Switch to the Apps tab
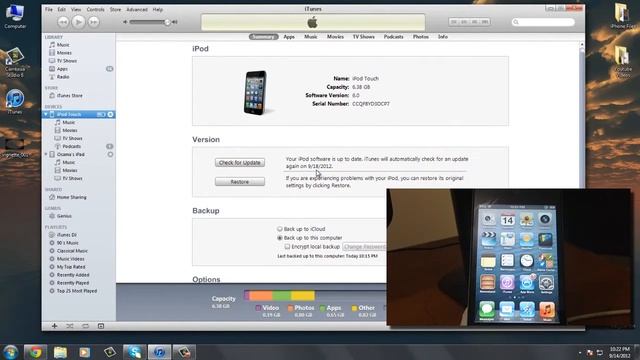The width and height of the screenshot is (640, 360). point(289,37)
